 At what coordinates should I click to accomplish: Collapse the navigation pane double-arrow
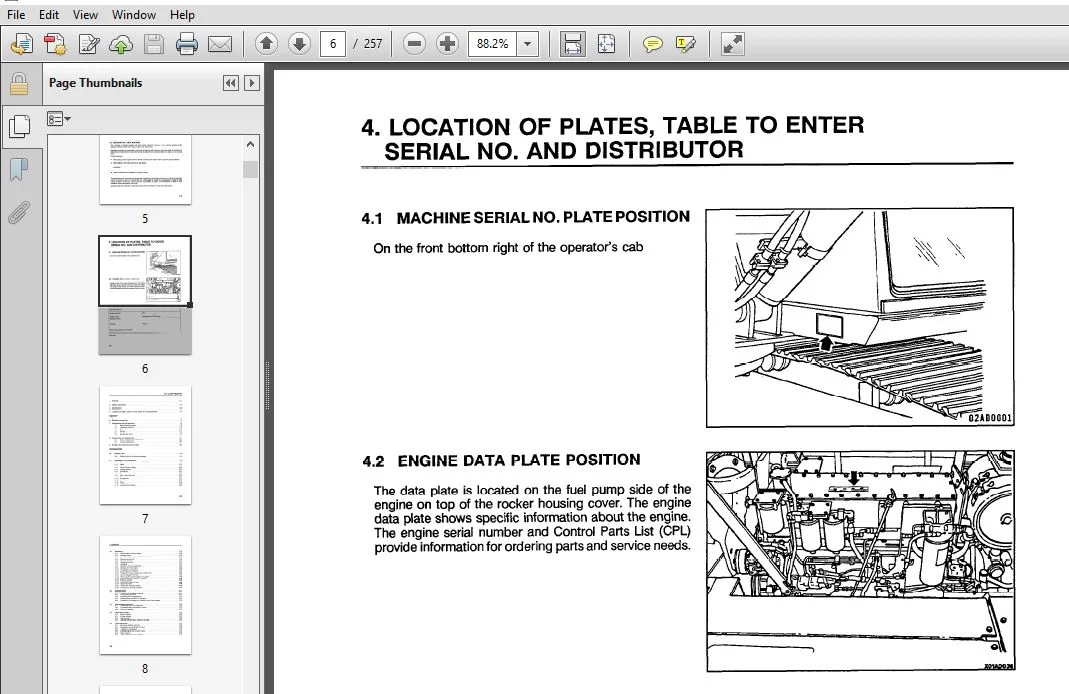tap(231, 83)
